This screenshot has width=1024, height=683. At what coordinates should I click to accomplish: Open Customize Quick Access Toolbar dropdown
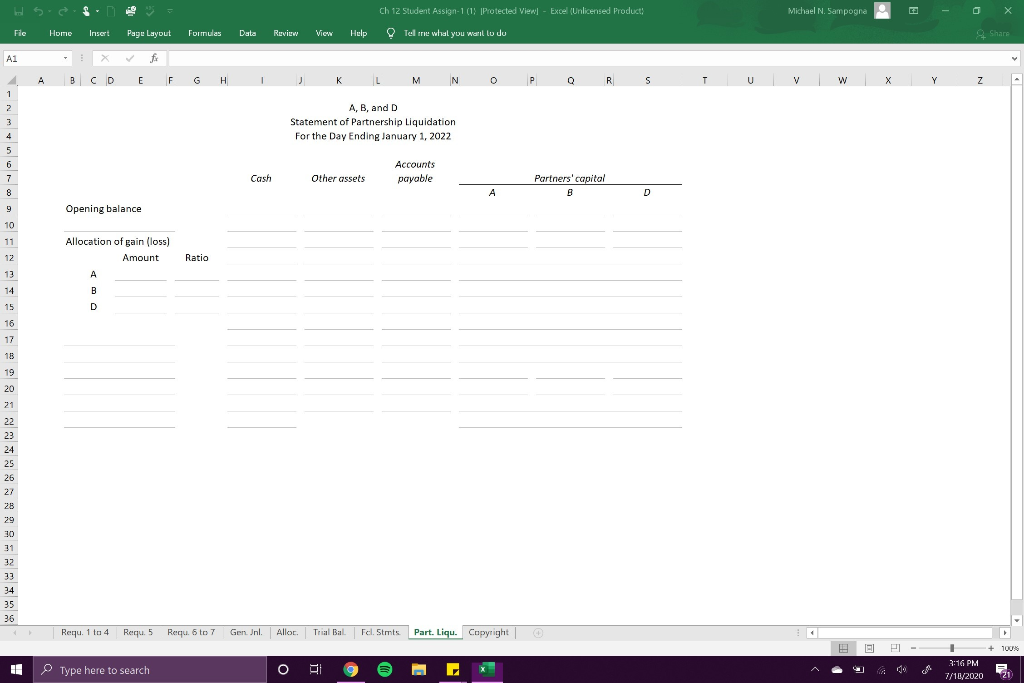pos(170,11)
